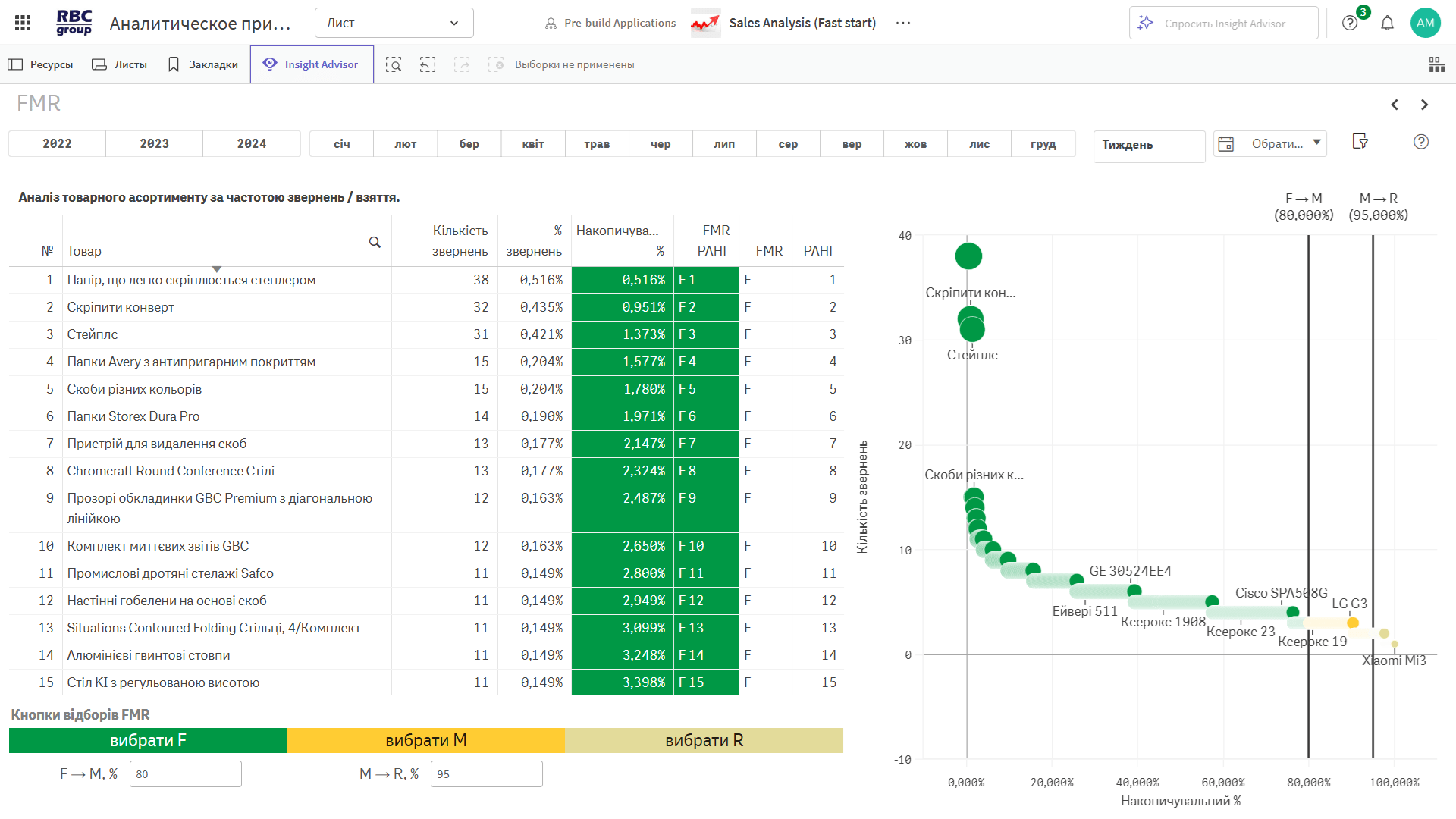Click the F→M percent input field
The image size is (1456, 819).
tap(185, 773)
